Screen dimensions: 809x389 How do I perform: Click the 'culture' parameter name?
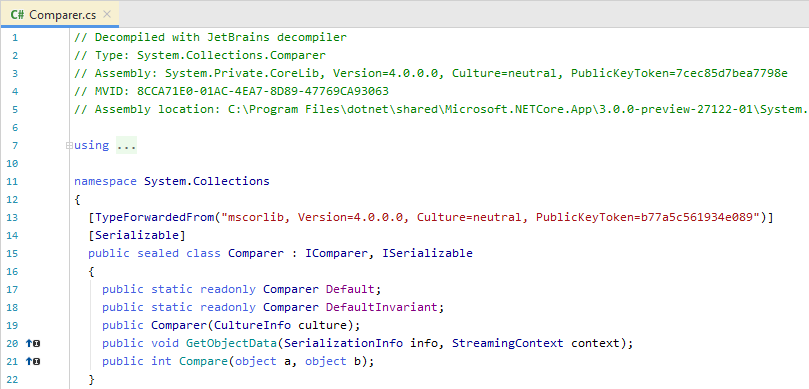point(323,325)
